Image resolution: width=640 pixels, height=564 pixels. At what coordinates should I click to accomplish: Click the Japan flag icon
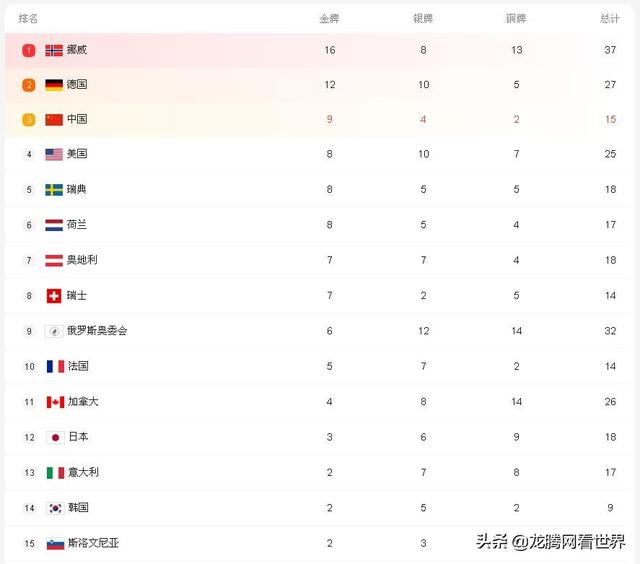55,437
